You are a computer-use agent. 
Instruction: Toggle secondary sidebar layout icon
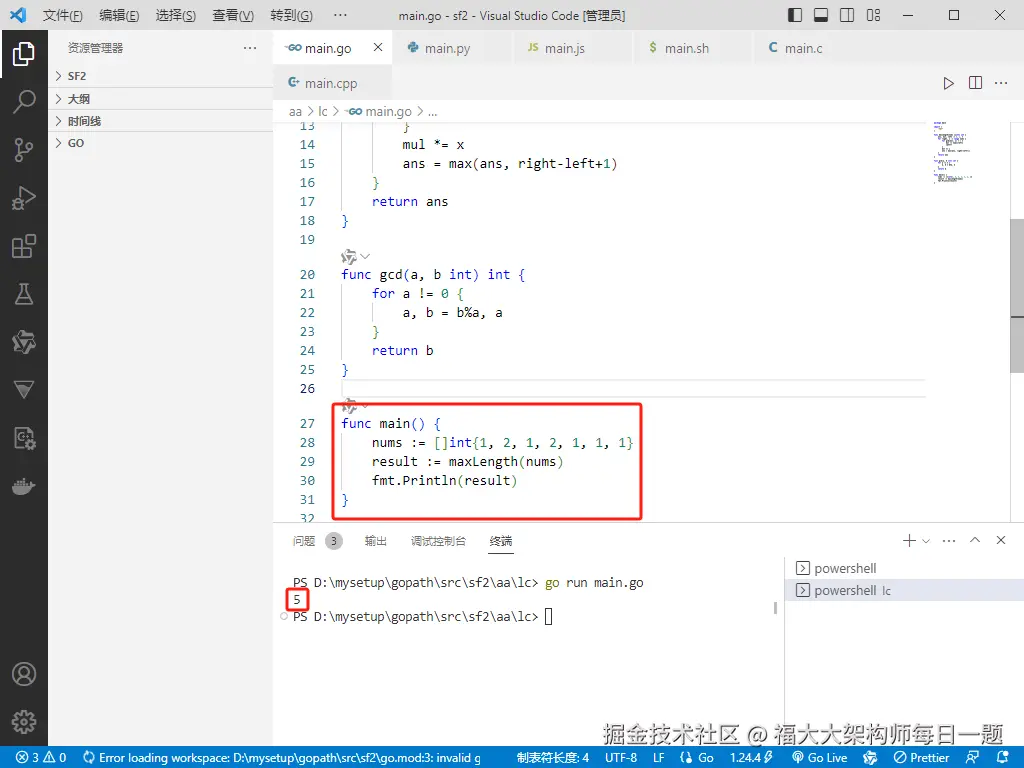coord(847,15)
